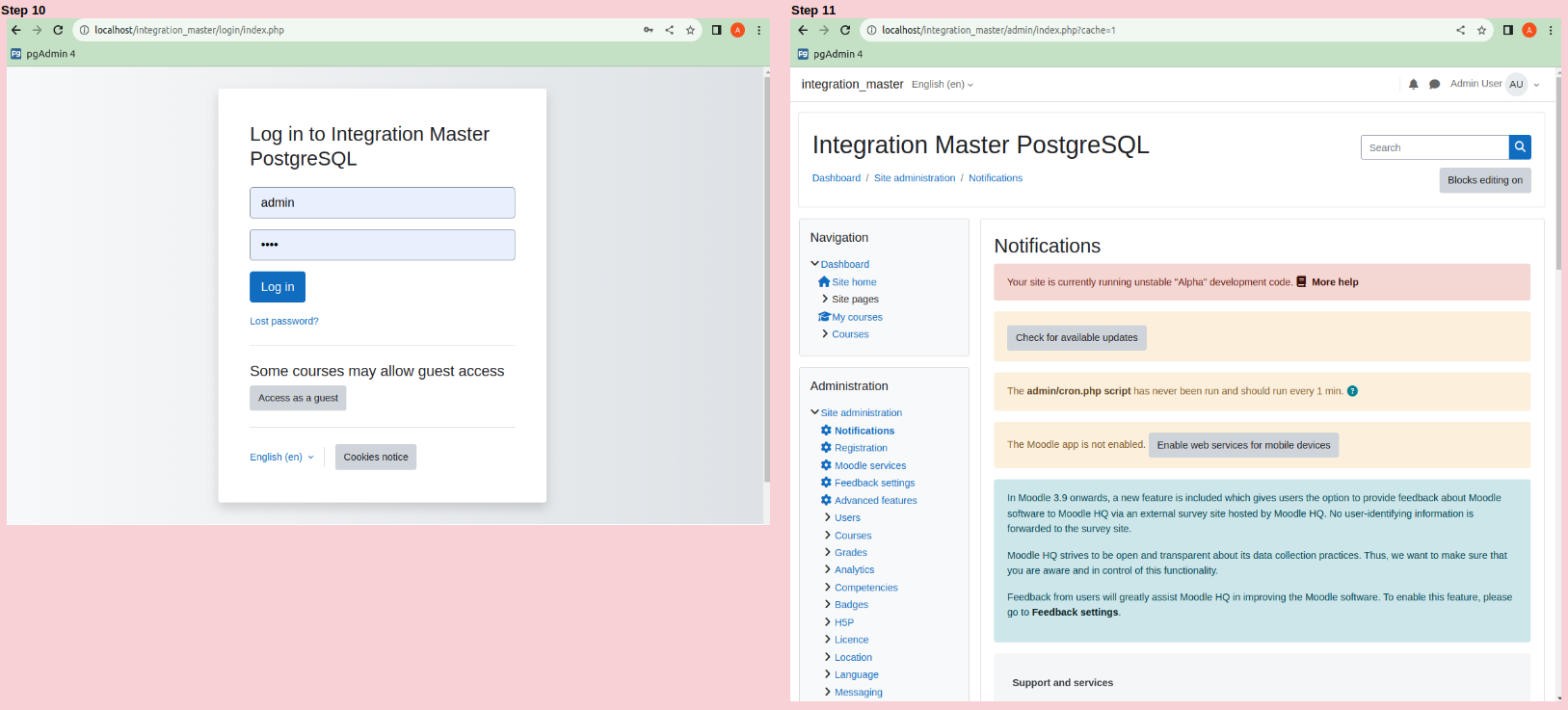
Task: Click Blocks editing on button
Action: tap(1485, 180)
